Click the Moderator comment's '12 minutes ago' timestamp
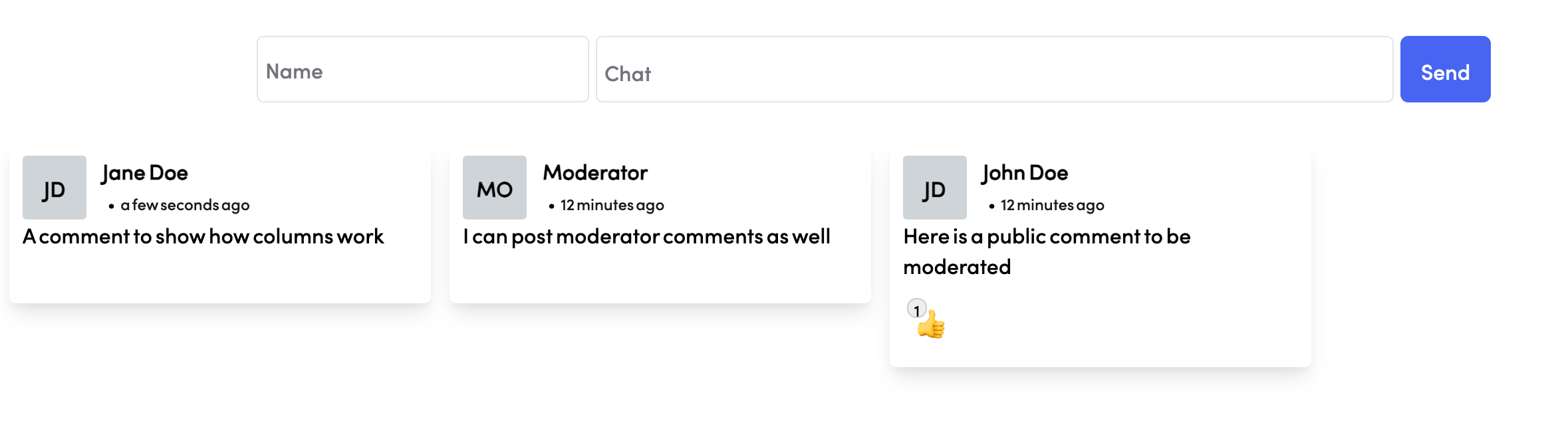1568x431 pixels. point(612,206)
